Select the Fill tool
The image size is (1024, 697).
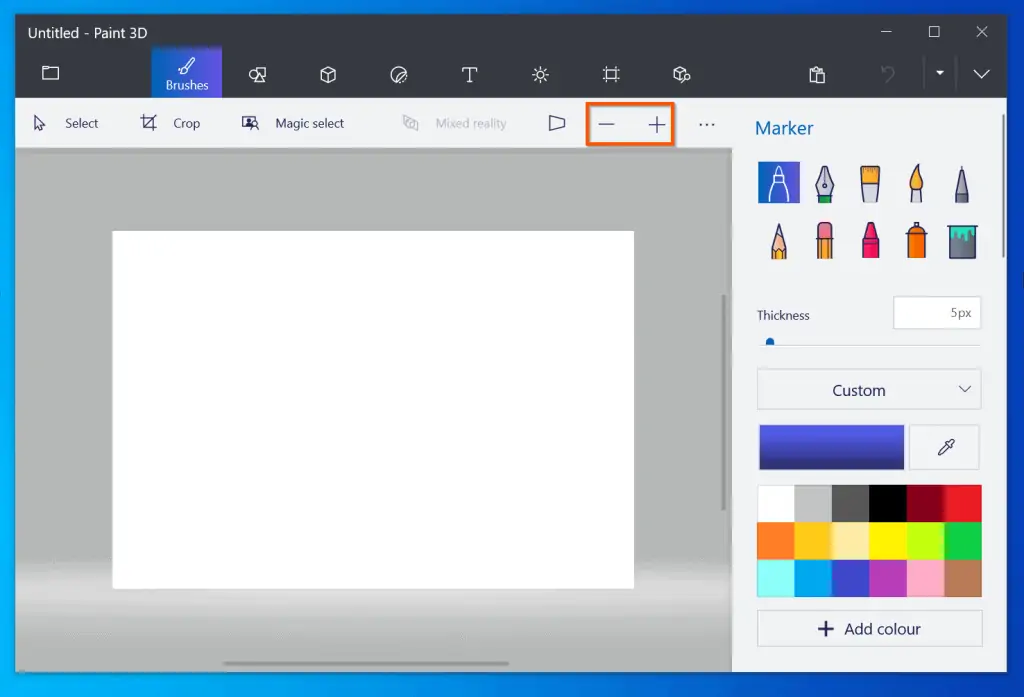coord(961,240)
